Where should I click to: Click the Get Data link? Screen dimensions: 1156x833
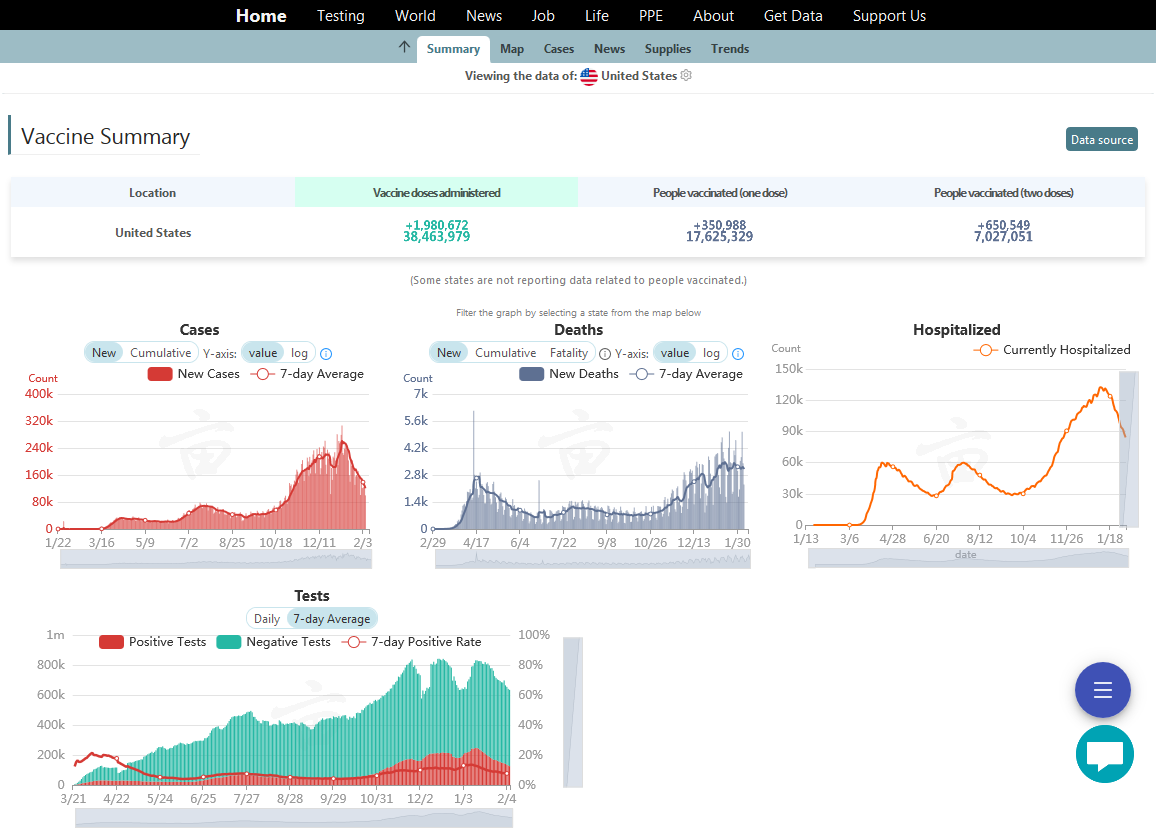(793, 16)
